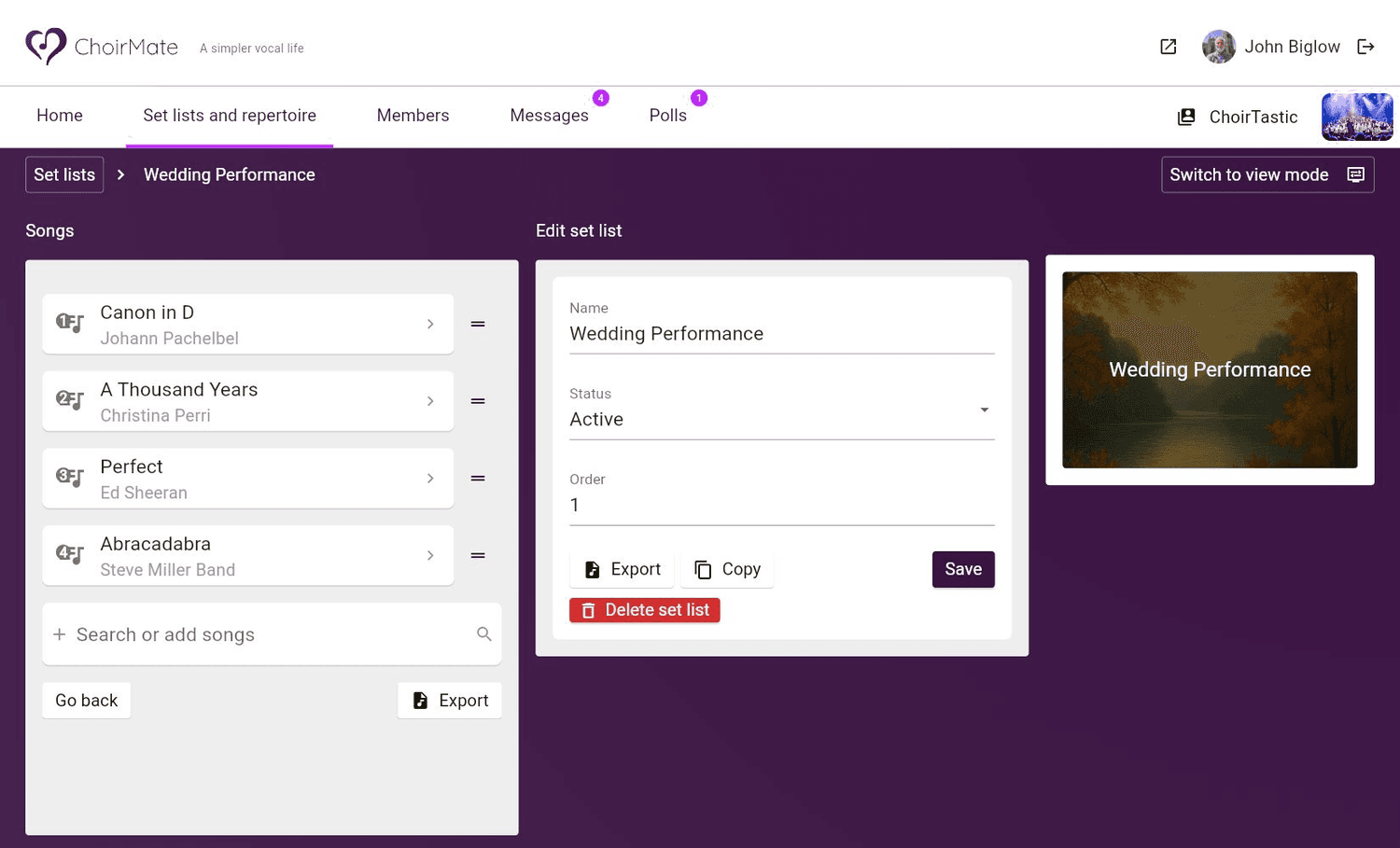1400x848 pixels.
Task: Copy the set list
Action: click(x=727, y=569)
